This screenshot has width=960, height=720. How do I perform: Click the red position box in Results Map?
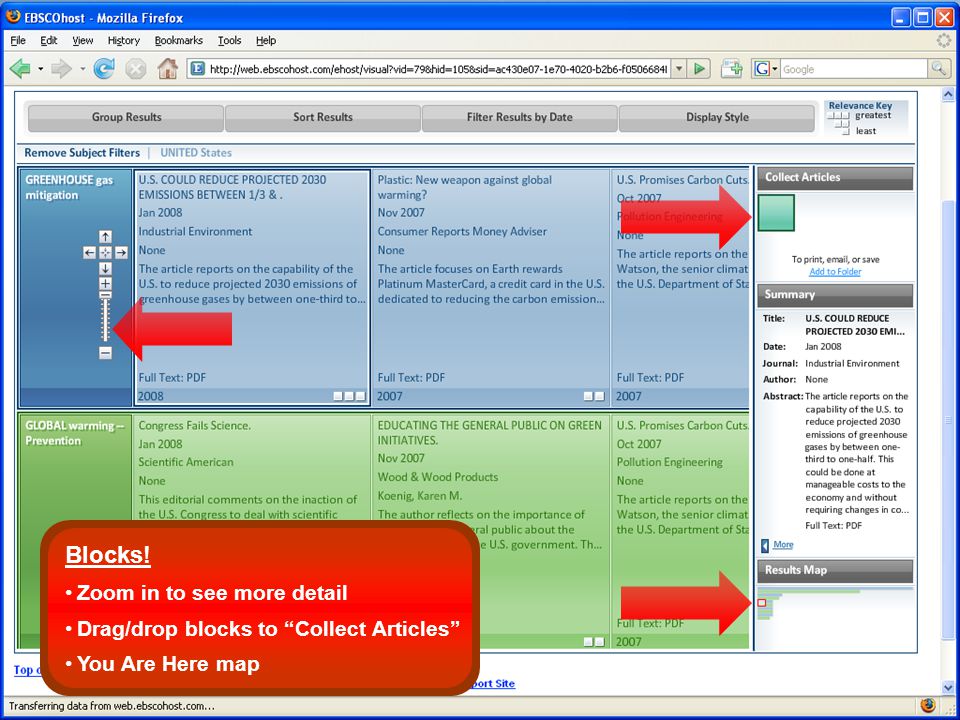click(762, 603)
